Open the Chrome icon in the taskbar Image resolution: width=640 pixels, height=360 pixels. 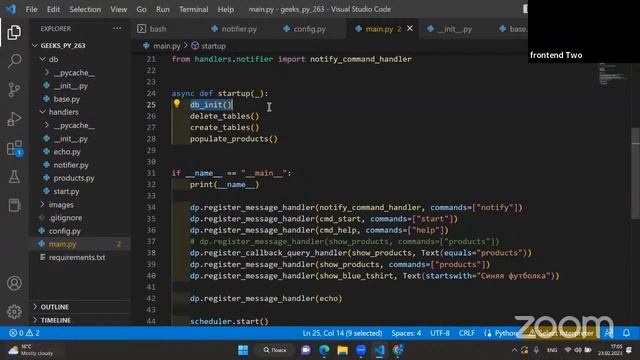pyautogui.click(x=398, y=350)
